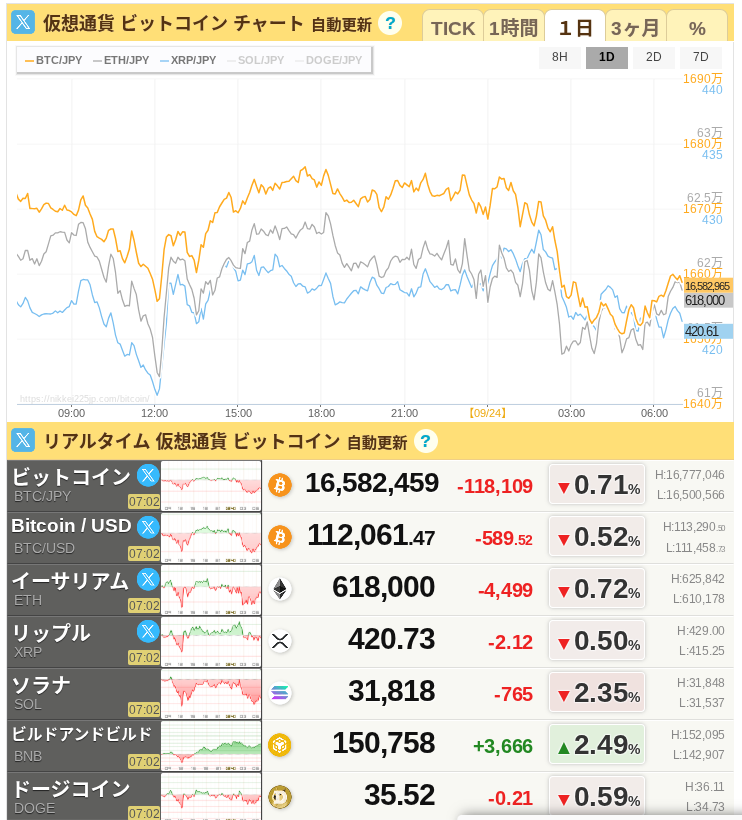Click the orange Bitcoin coin icon in BTC/JPY row
This screenshot has height=820, width=742.
tap(280, 485)
